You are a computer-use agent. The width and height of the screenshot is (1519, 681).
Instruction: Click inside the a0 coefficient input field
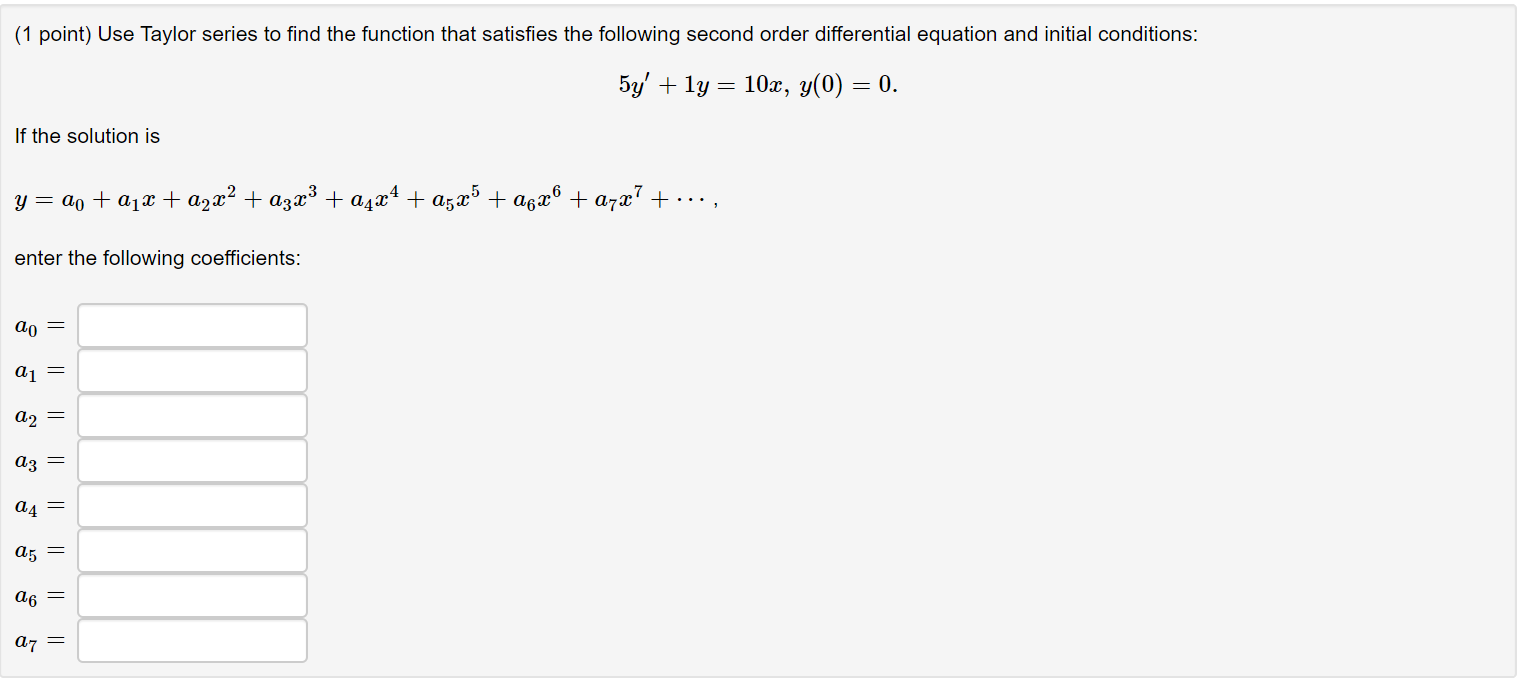[x=192, y=325]
